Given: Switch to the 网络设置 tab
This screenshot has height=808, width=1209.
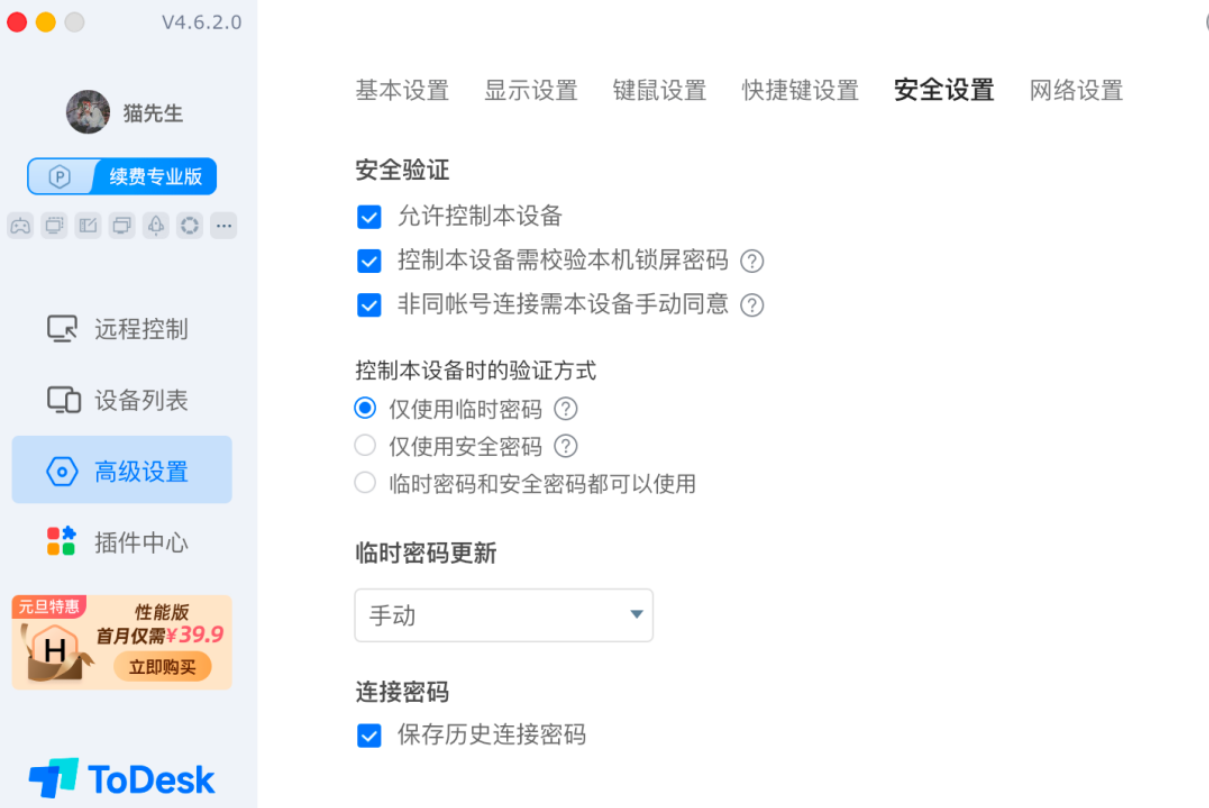Looking at the screenshot, I should (1075, 90).
